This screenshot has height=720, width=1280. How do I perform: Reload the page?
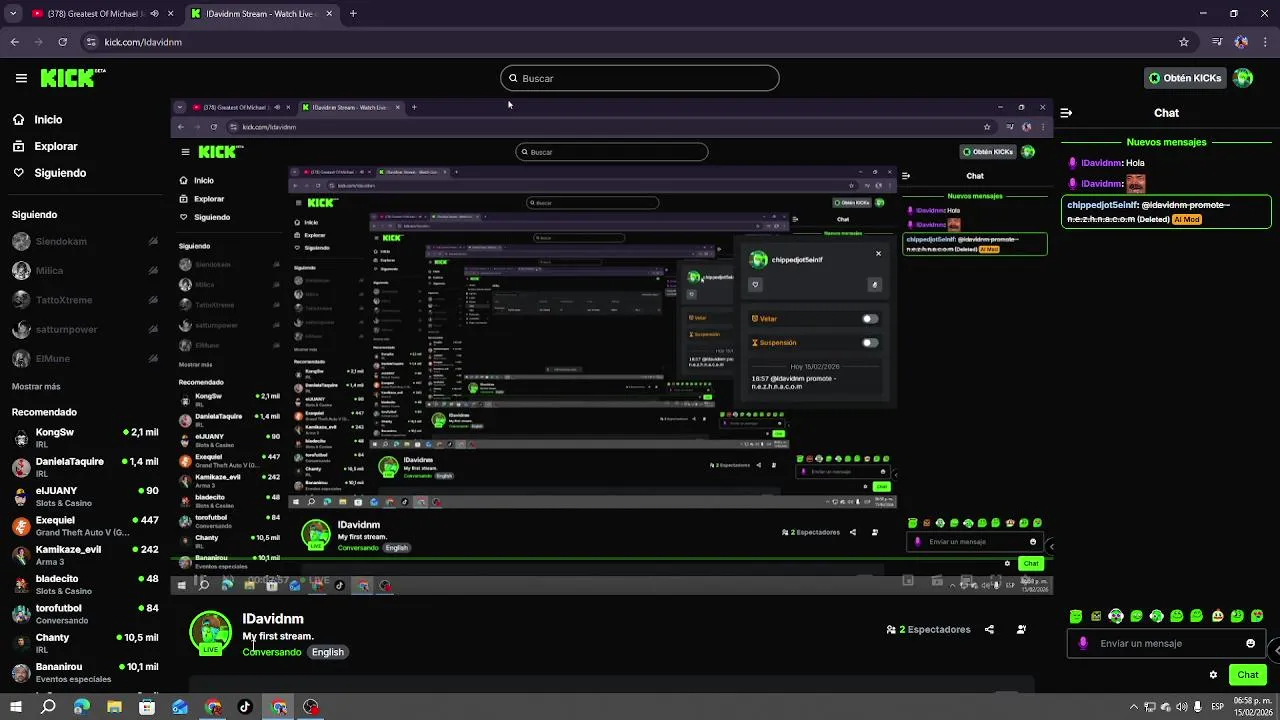point(62,42)
